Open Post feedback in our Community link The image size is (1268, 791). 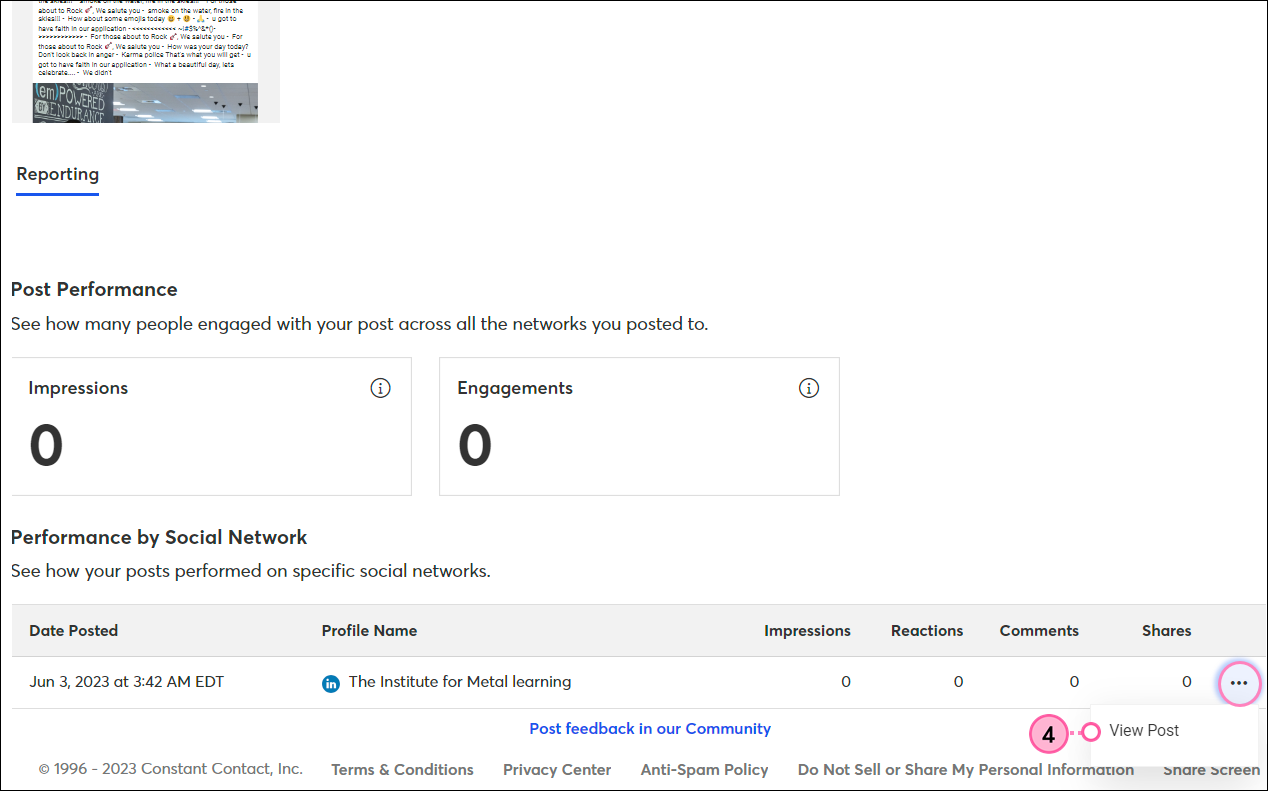[650, 729]
